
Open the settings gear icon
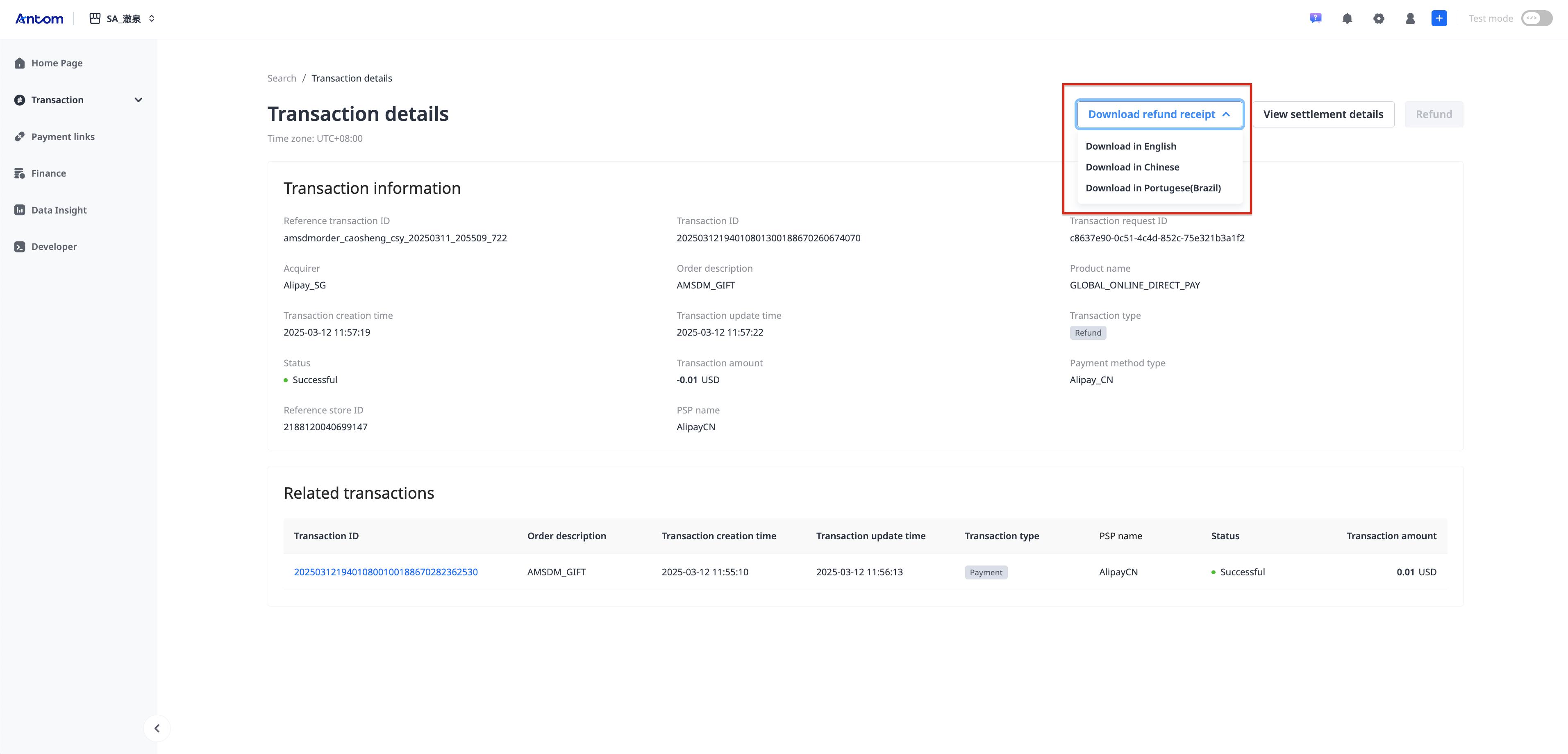click(1379, 18)
